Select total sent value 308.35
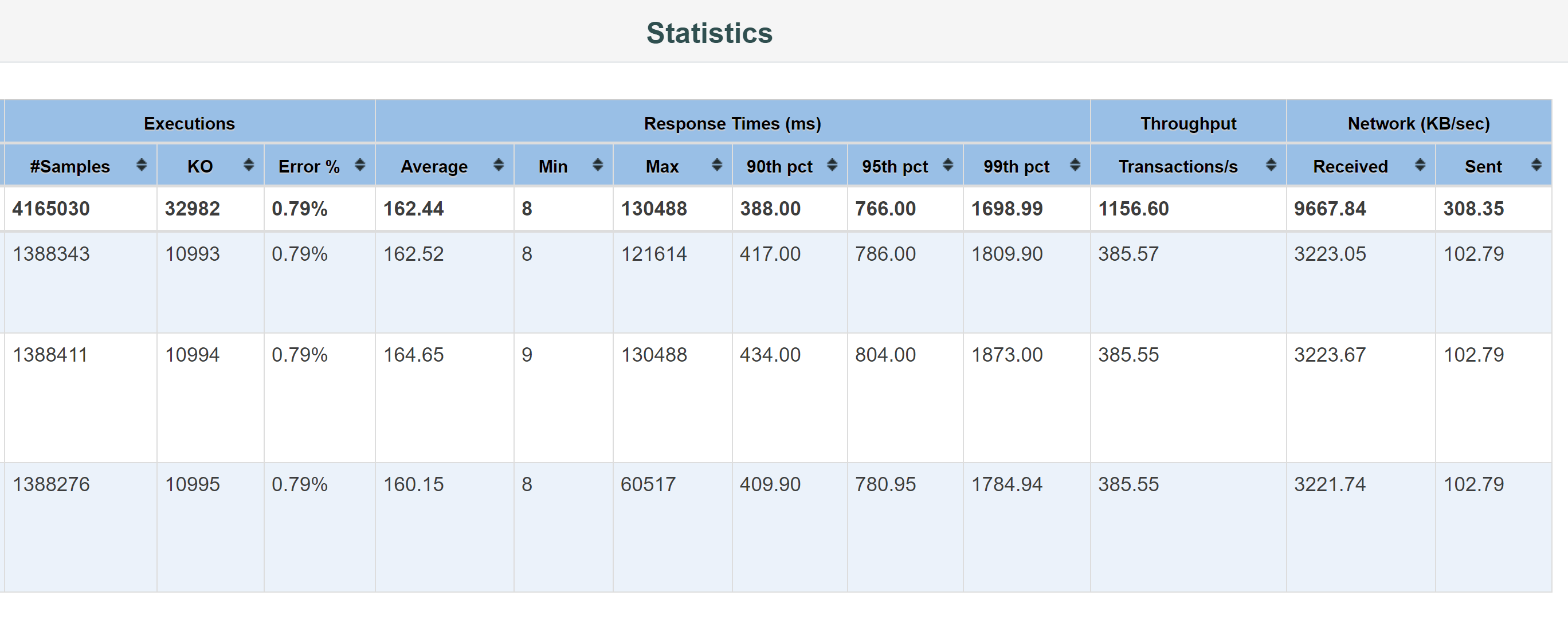Screen dimensions: 1568x623 pos(1473,209)
